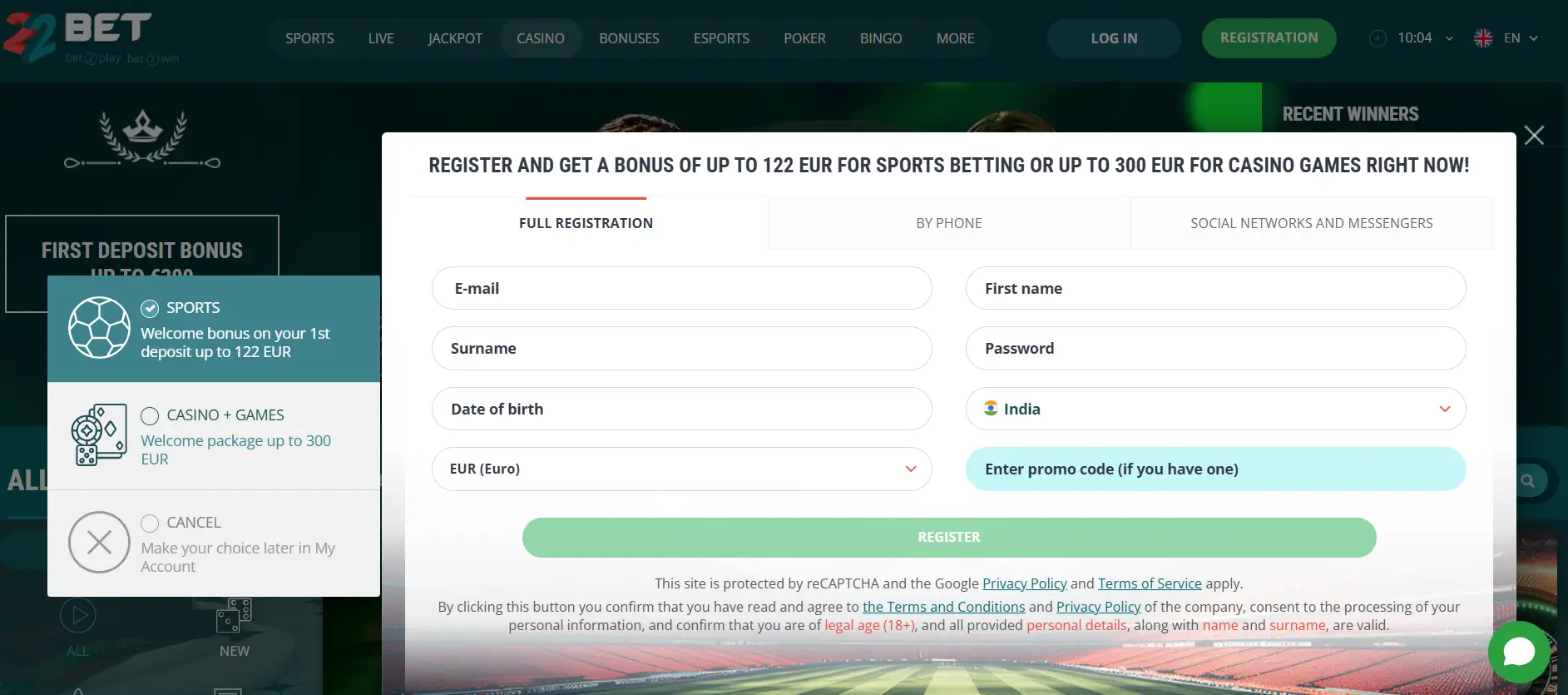Viewport: 1568px width, 695px height.
Task: Open the ESPORTS menu item
Action: pos(720,37)
